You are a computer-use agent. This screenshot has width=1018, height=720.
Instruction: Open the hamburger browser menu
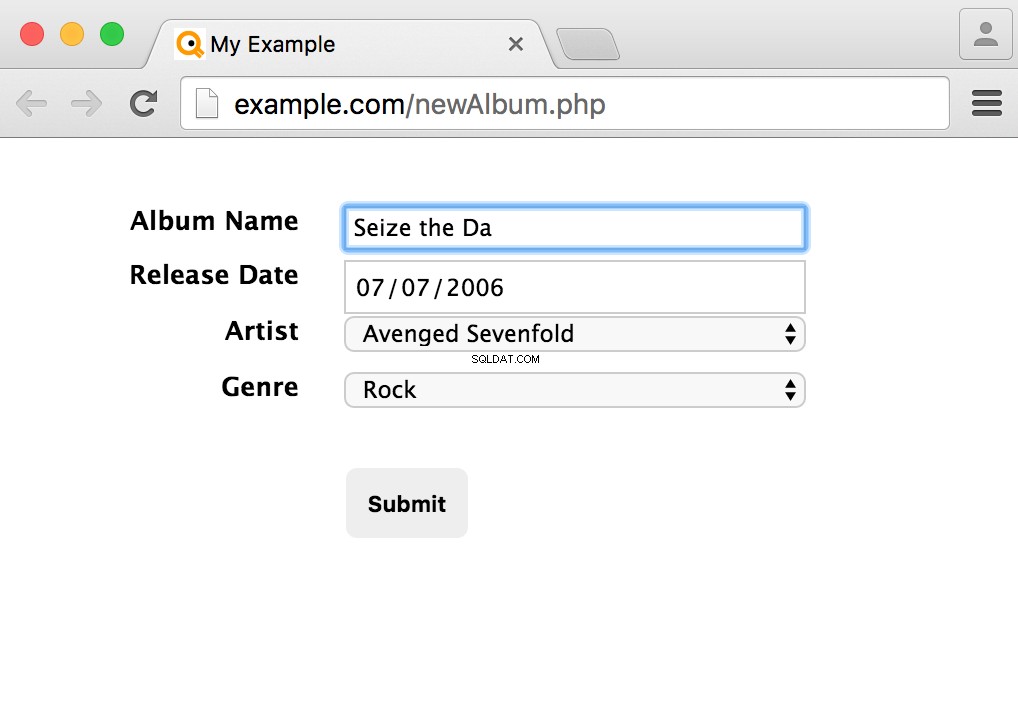pos(987,104)
